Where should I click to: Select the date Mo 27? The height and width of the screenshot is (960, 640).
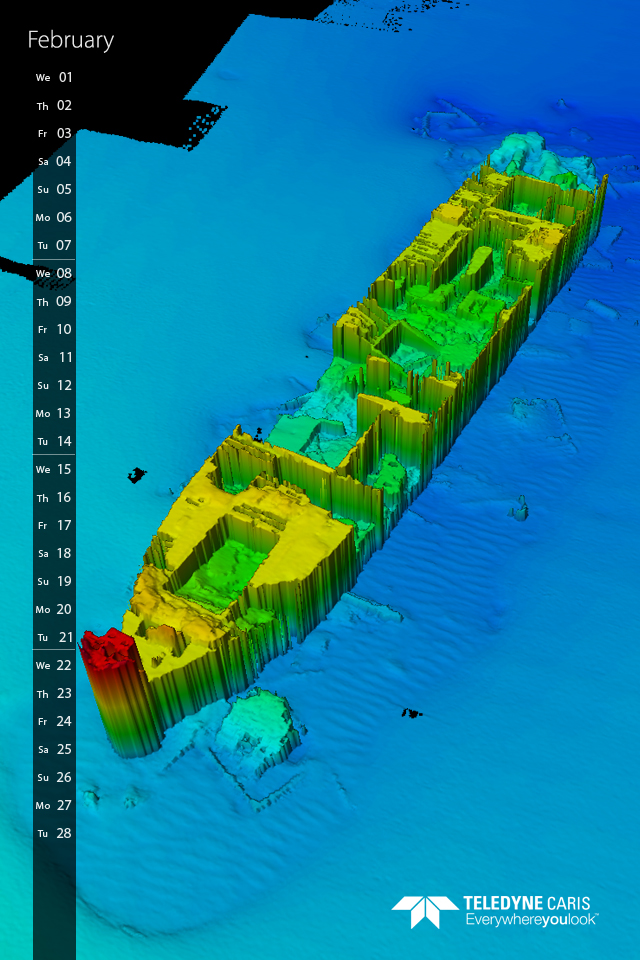pos(54,805)
